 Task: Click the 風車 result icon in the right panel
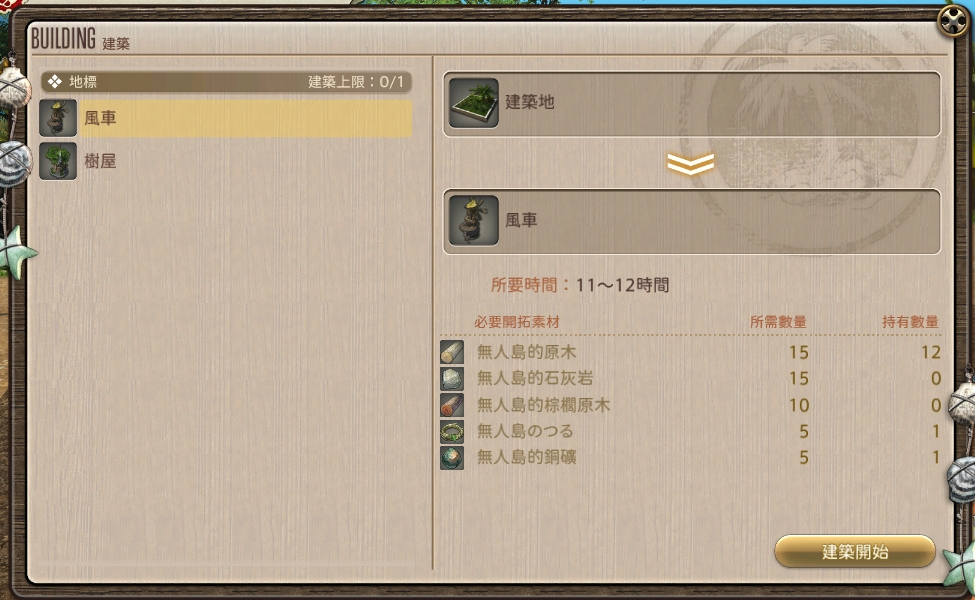pos(474,220)
